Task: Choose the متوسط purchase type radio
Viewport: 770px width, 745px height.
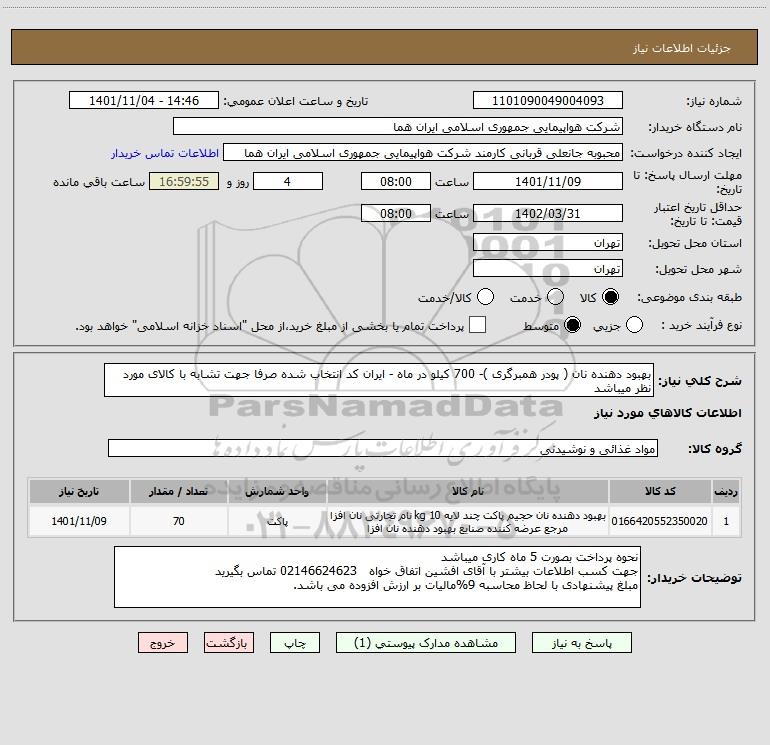Action: click(x=572, y=325)
